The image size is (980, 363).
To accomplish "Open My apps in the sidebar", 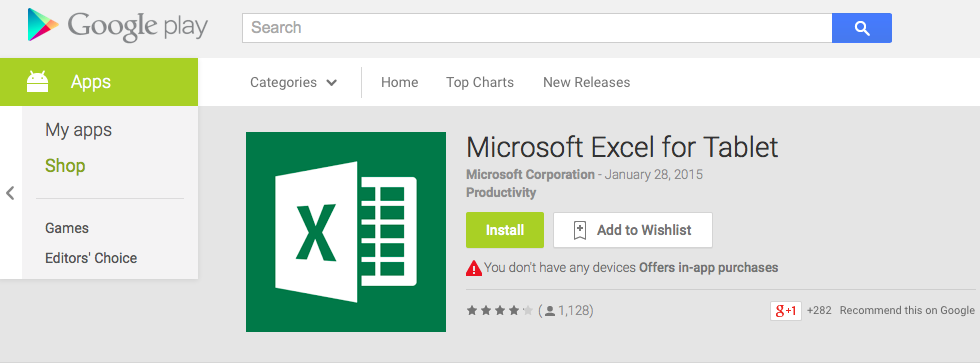I will (x=79, y=130).
